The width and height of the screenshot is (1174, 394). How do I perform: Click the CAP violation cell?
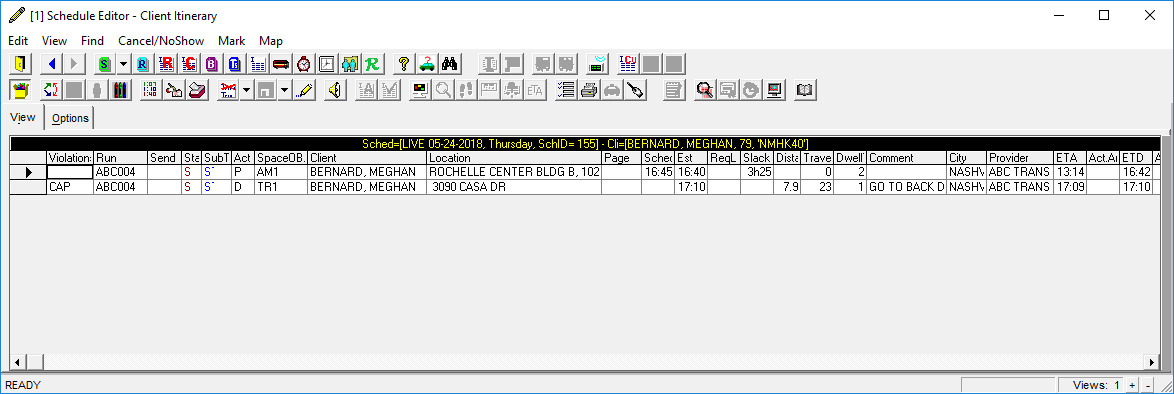(x=70, y=187)
